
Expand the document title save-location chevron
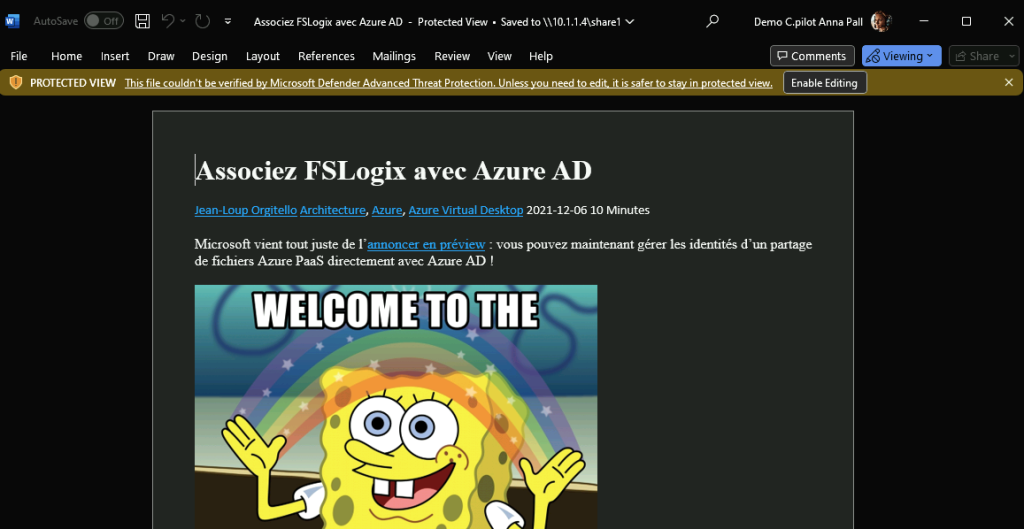(630, 22)
